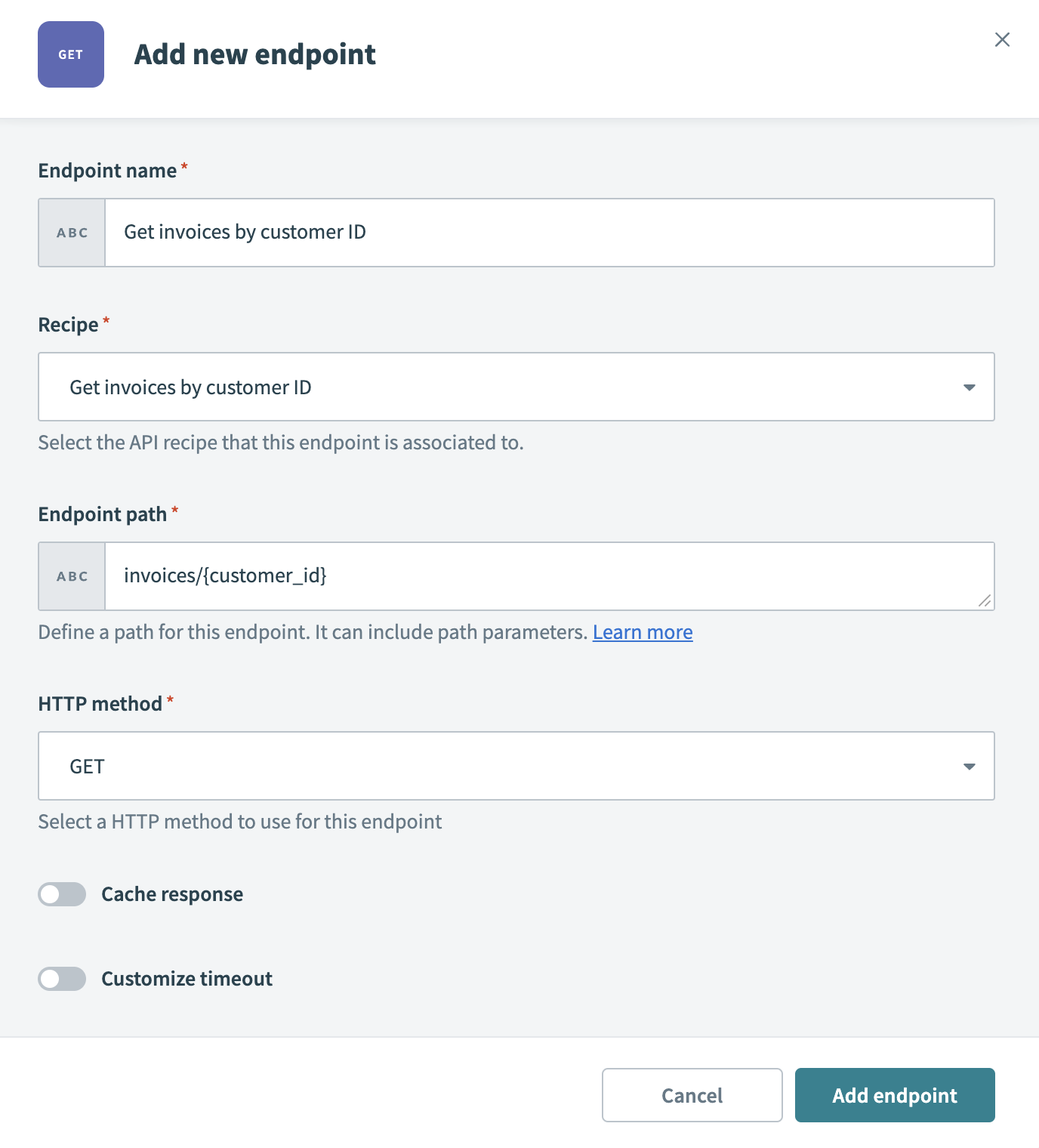Click the close X icon of the dialog
The height and width of the screenshot is (1148, 1039).
1002,40
